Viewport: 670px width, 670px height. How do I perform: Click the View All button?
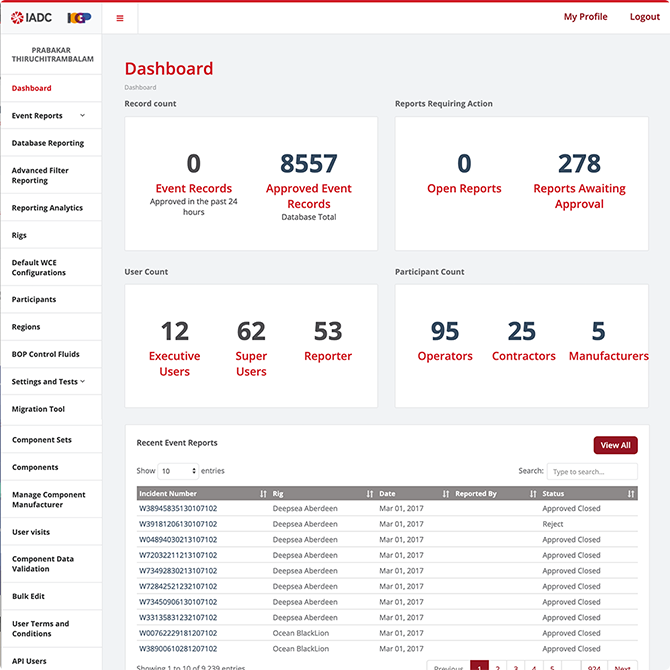coord(615,445)
